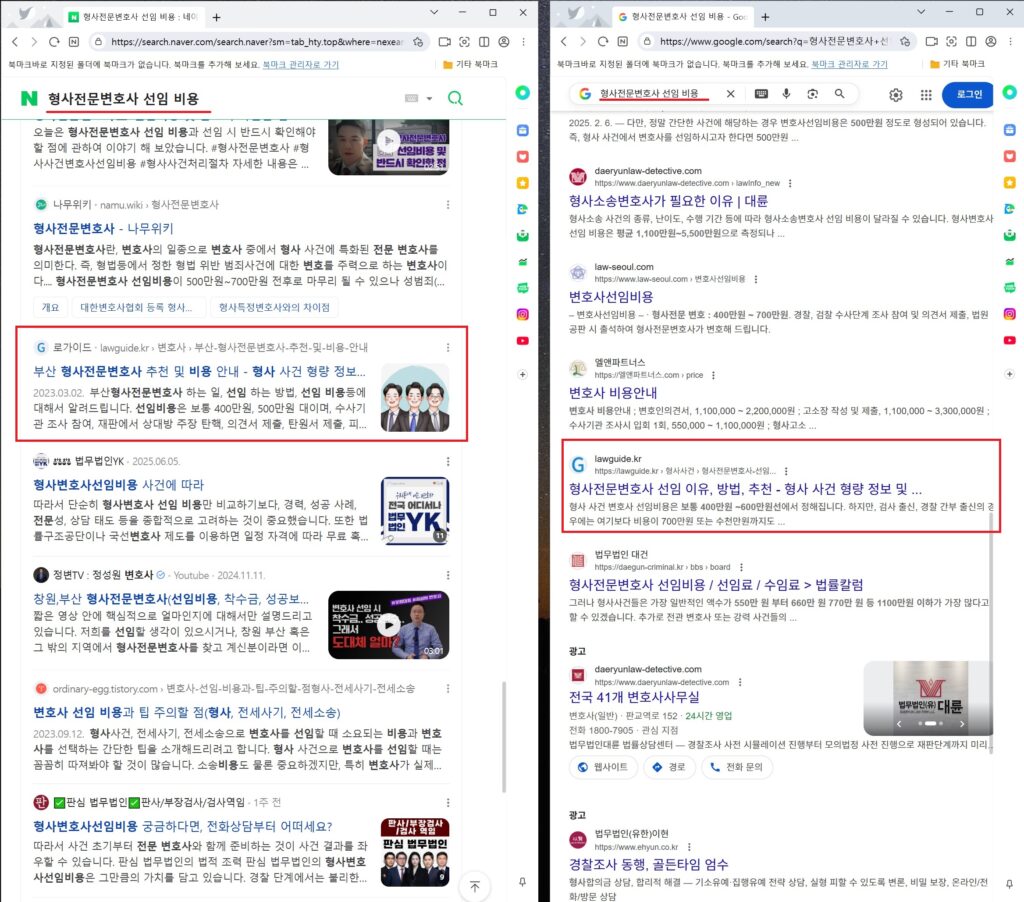Click 전화 문의 button in 대륜 ad
This screenshot has height=902, width=1024.
point(737,767)
